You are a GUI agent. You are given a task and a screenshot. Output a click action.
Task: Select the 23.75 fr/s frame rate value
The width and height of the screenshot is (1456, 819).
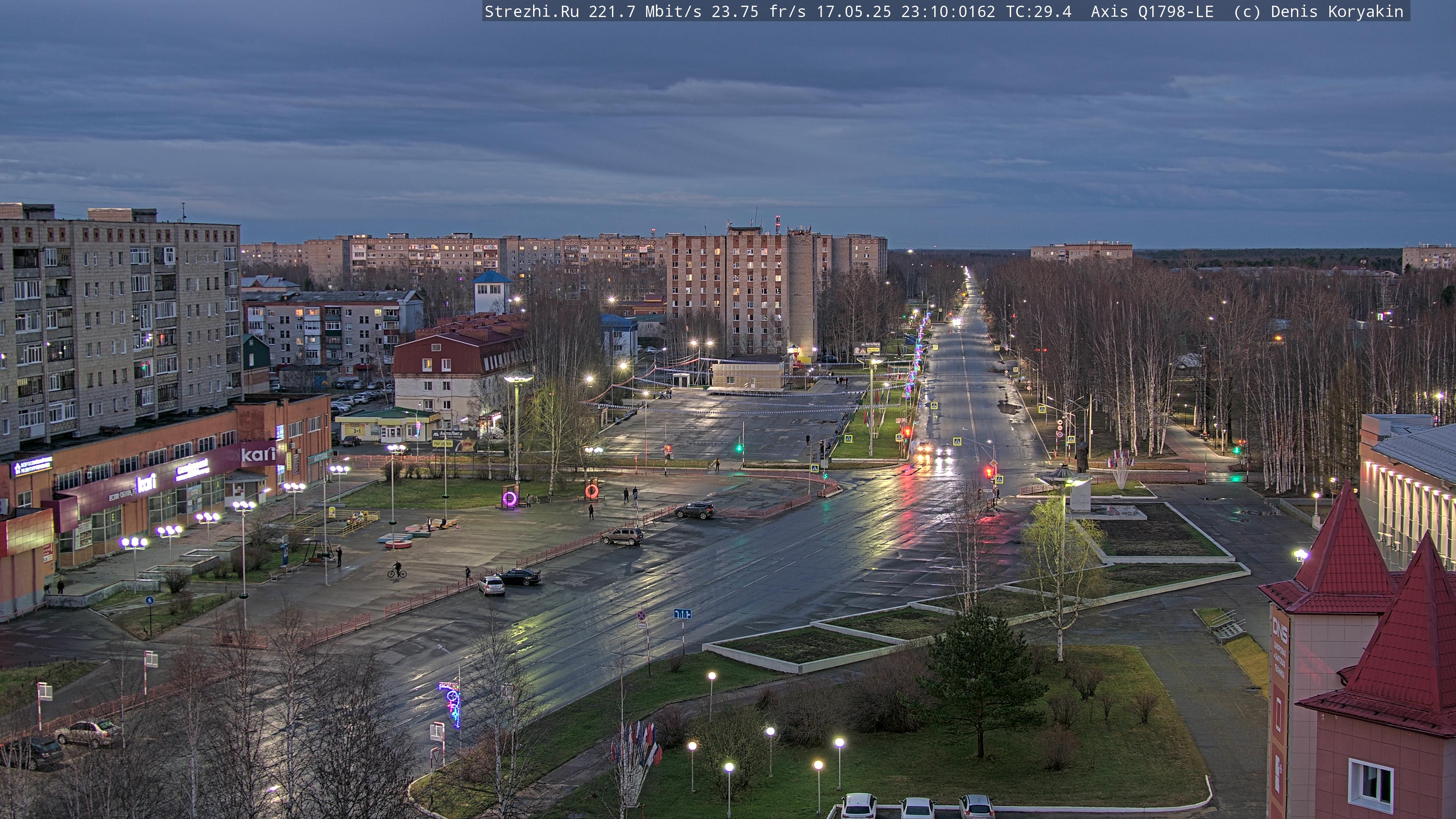click(758, 12)
